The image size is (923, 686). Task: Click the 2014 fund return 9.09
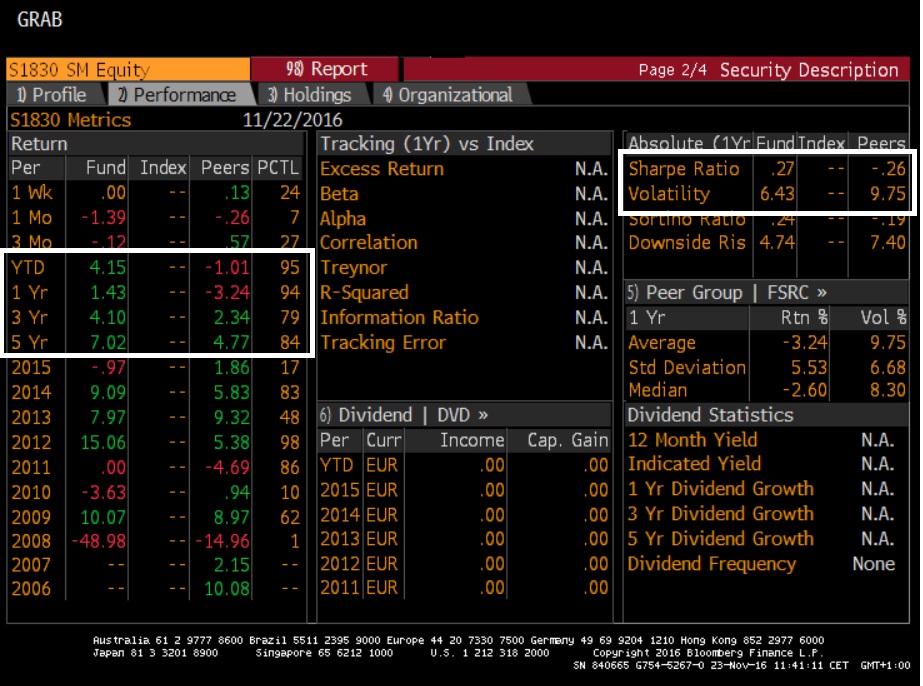pos(108,392)
